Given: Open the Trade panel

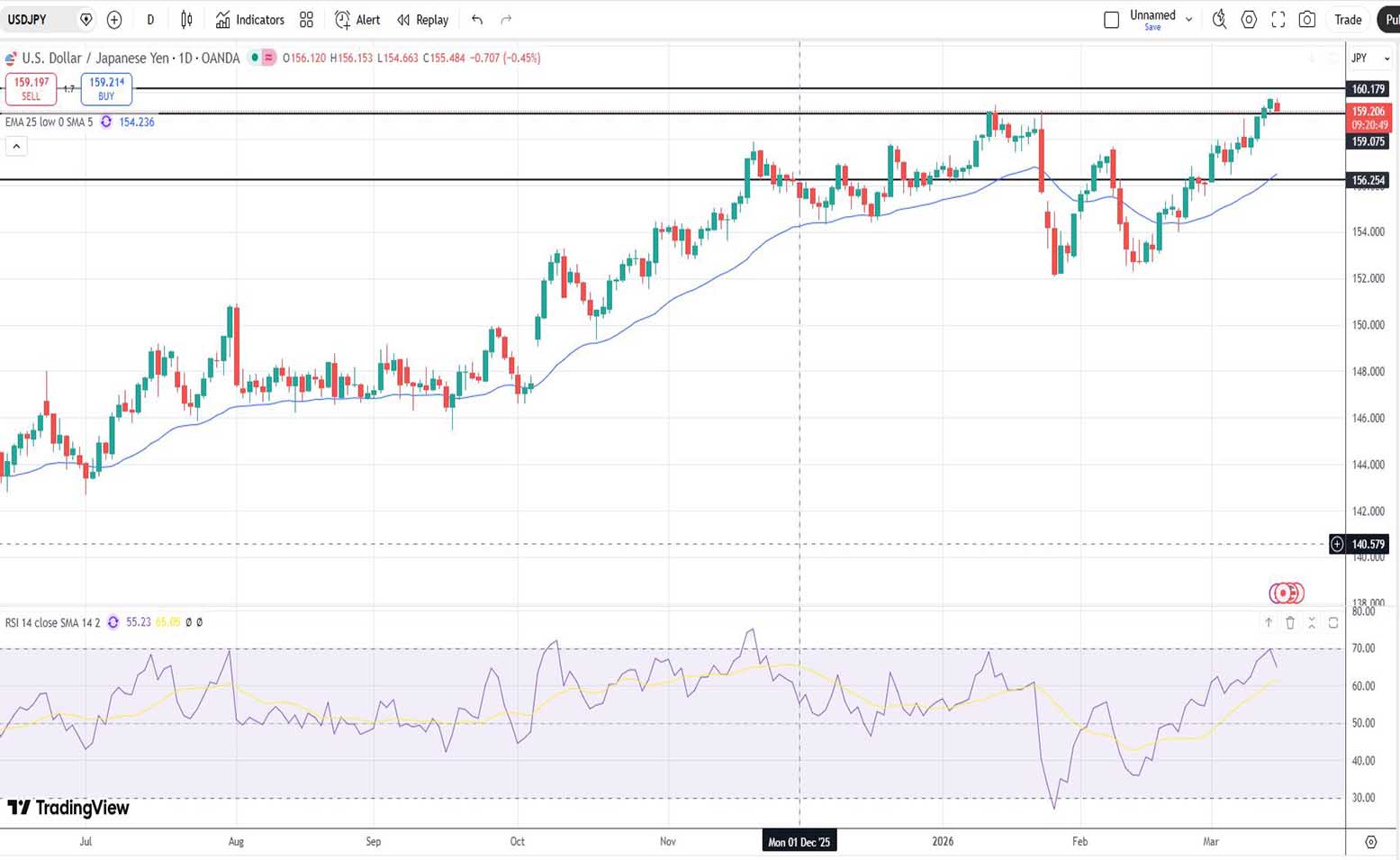Looking at the screenshot, I should point(1347,20).
